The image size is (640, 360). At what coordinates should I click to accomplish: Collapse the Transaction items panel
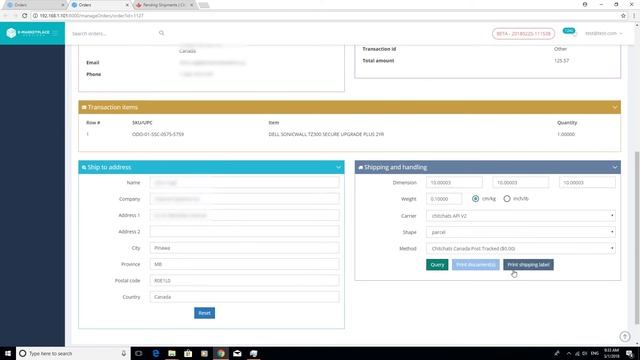[x=615, y=107]
